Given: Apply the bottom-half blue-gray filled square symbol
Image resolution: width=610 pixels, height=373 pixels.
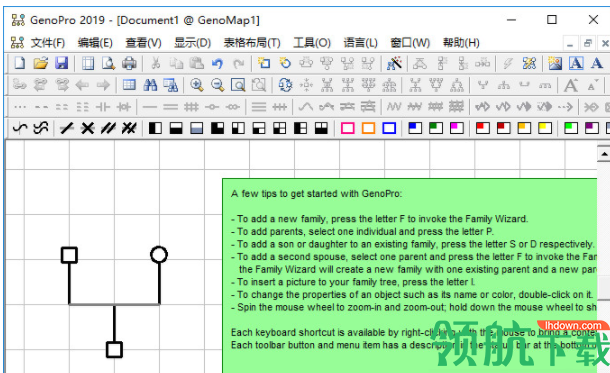Looking at the screenshot, I should [197, 128].
